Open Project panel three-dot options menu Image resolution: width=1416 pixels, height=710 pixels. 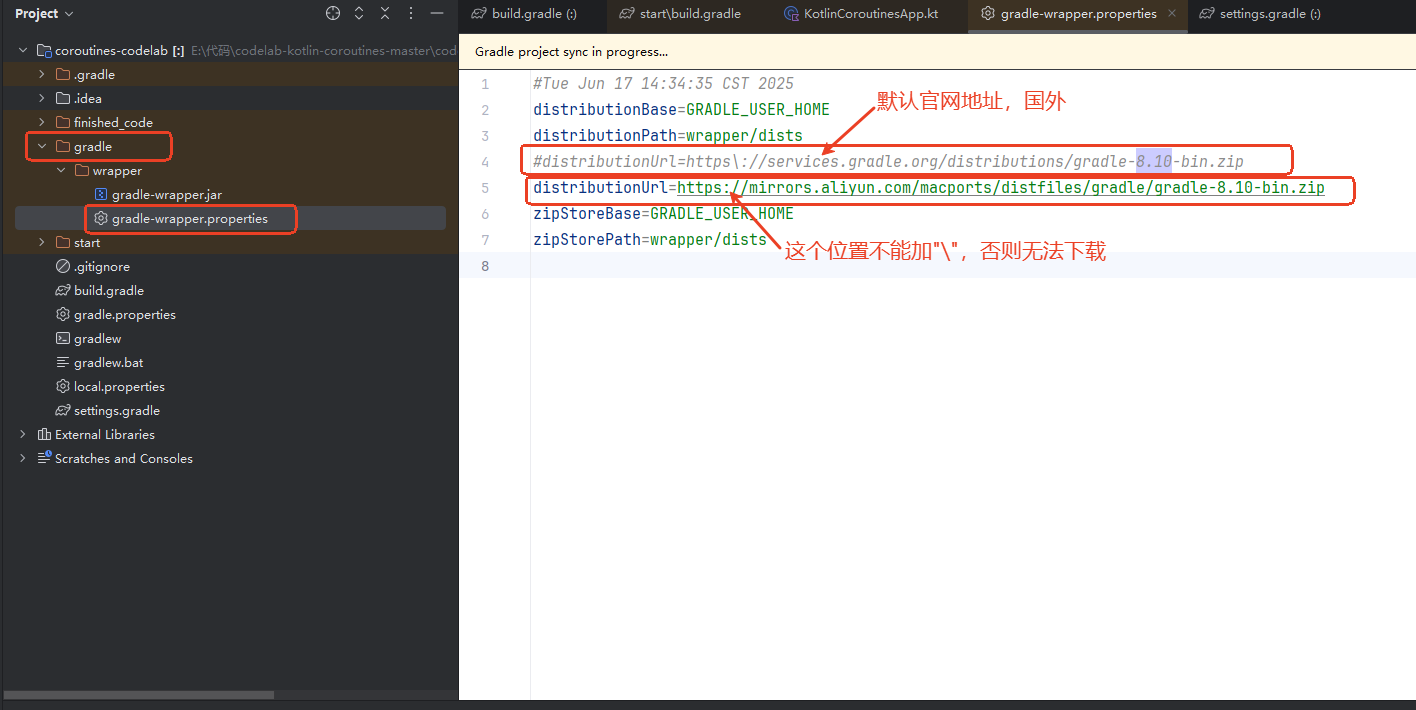(x=411, y=13)
